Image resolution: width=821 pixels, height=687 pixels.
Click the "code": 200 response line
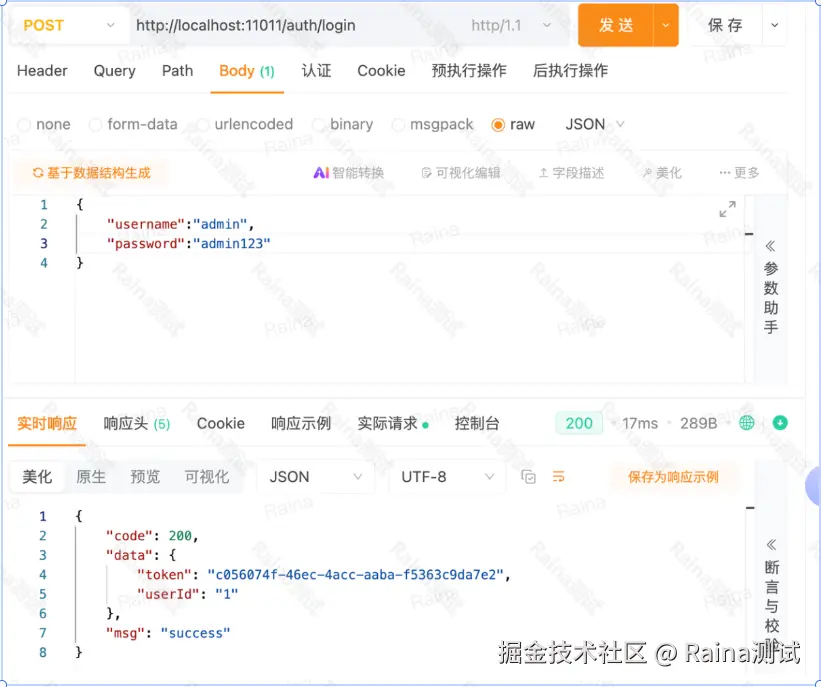(x=152, y=536)
